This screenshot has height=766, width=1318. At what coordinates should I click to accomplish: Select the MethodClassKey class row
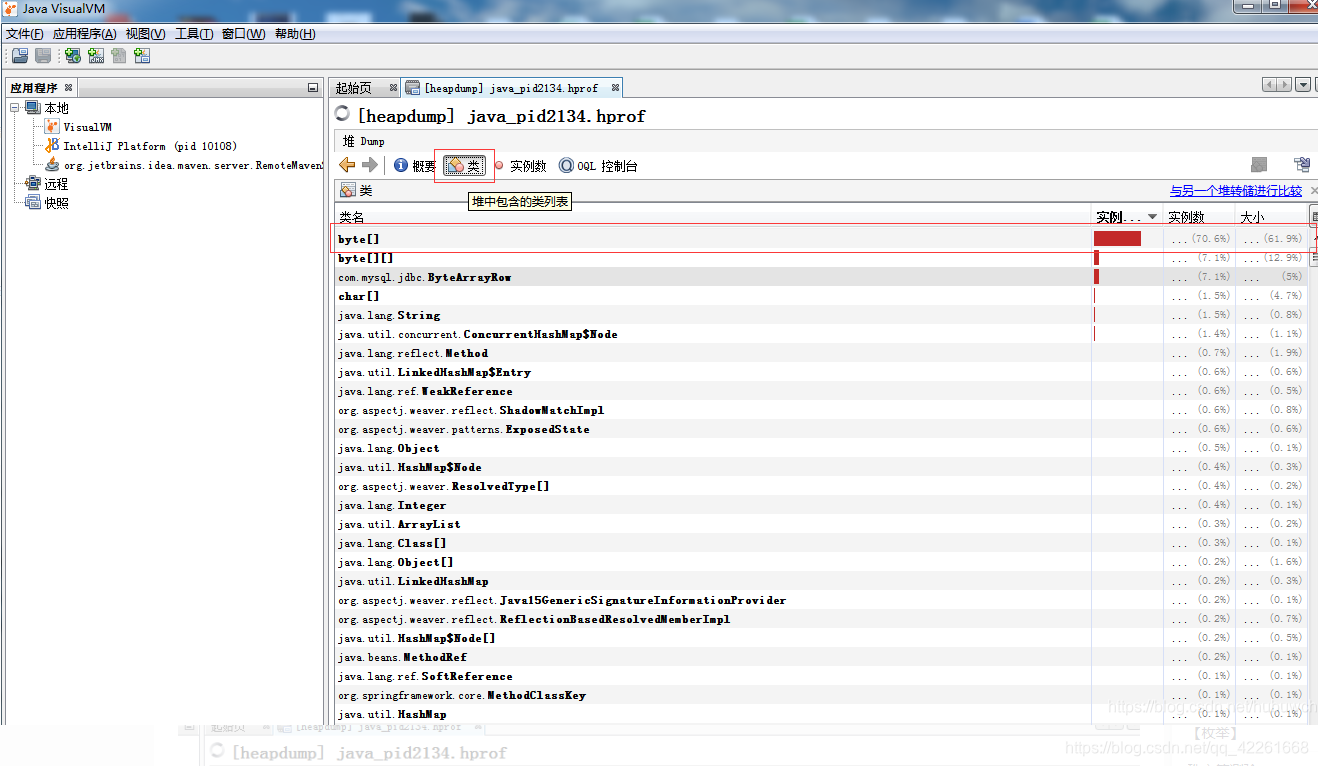tap(821, 695)
